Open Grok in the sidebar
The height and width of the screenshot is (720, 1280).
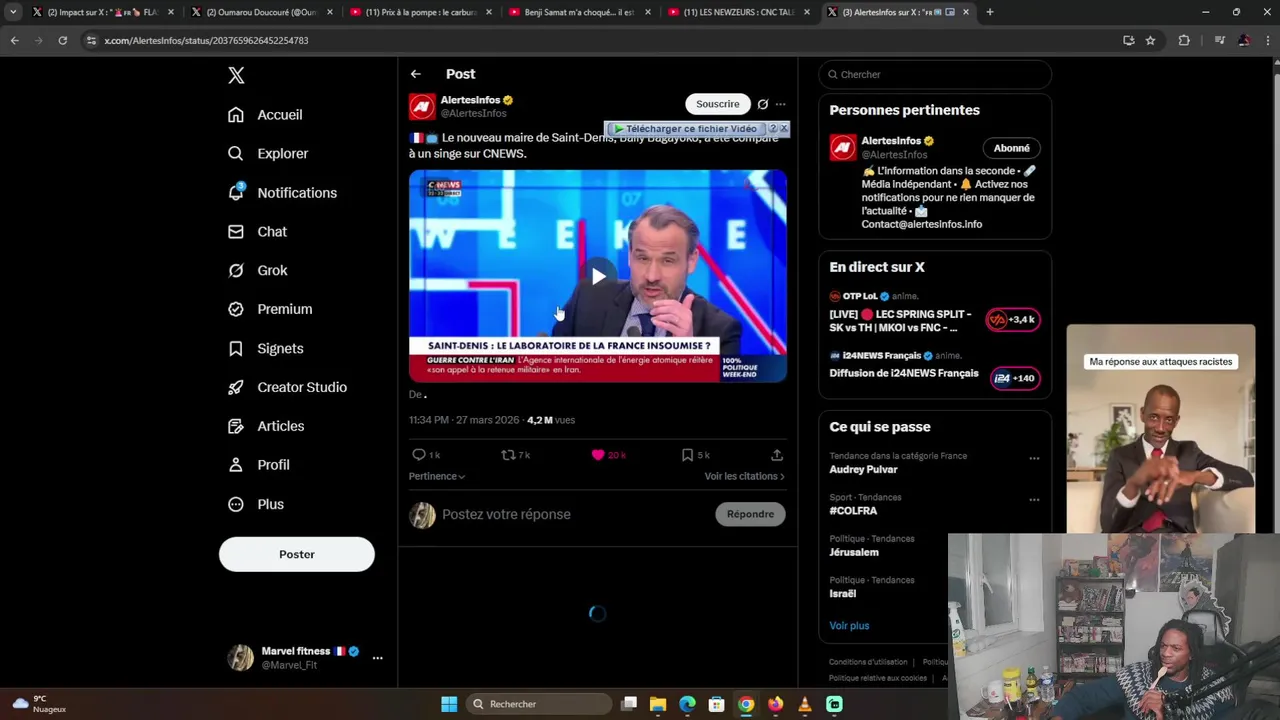[257, 271]
